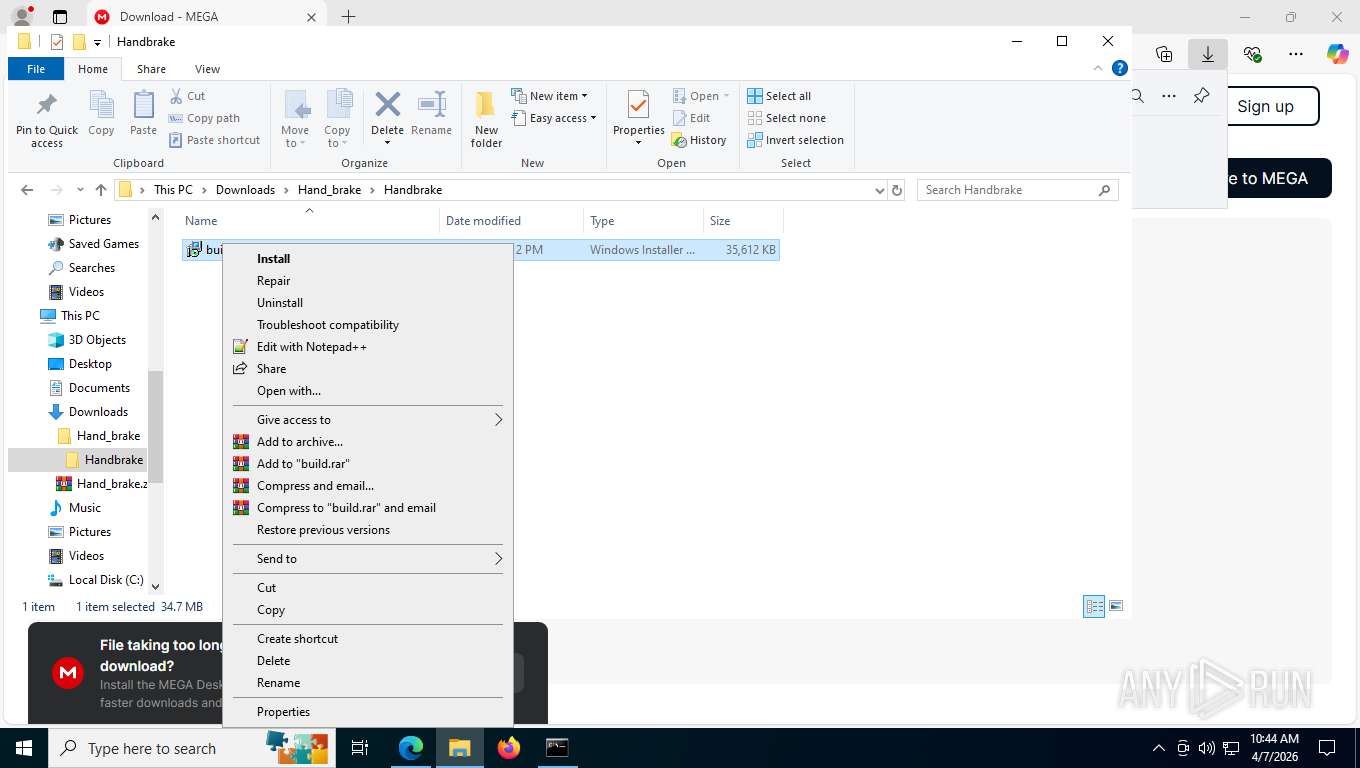This screenshot has width=1360, height=768.
Task: Open the Share ribbon tab
Action: (151, 69)
